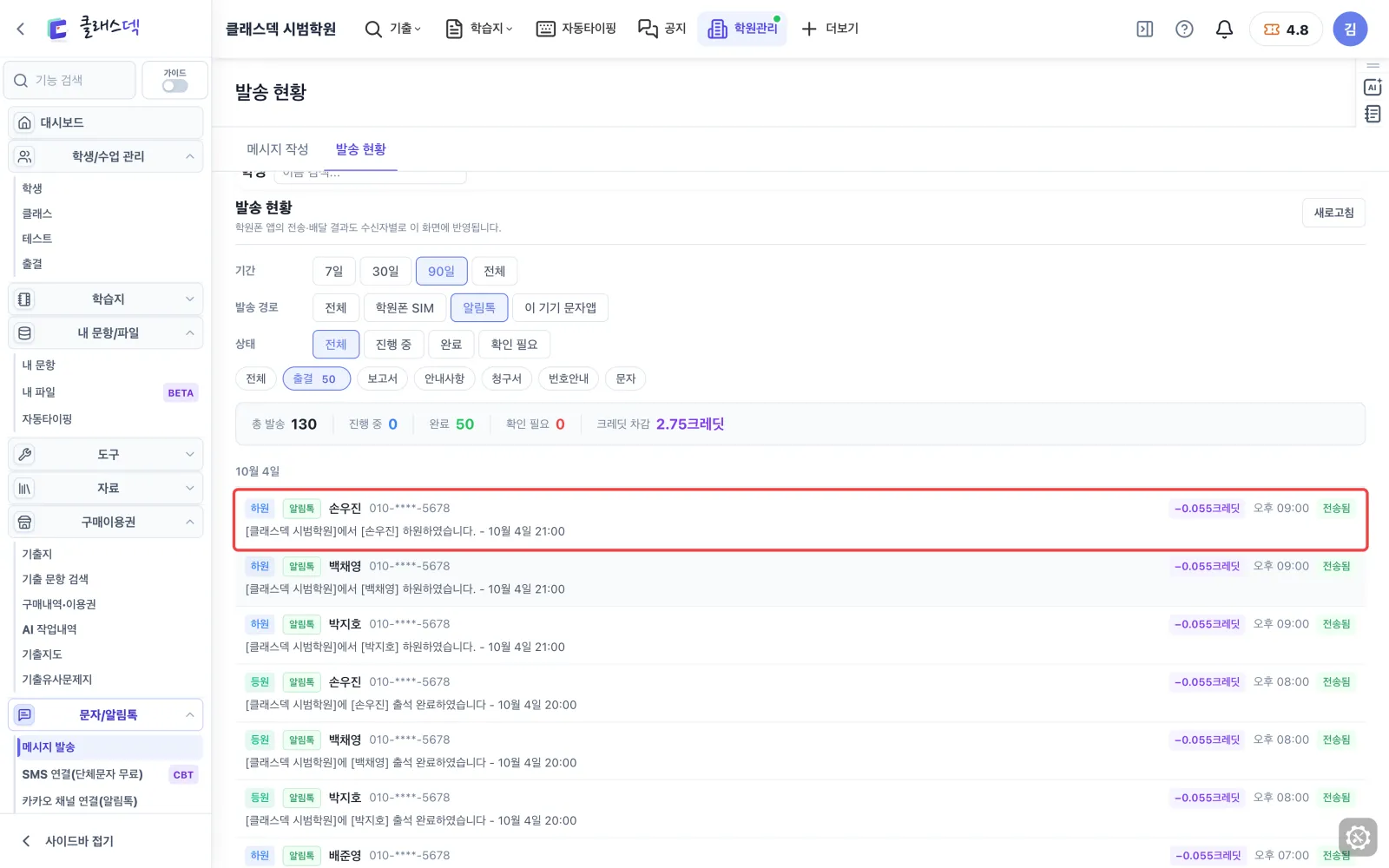
Task: Open the floating settings gear button
Action: [x=1358, y=838]
